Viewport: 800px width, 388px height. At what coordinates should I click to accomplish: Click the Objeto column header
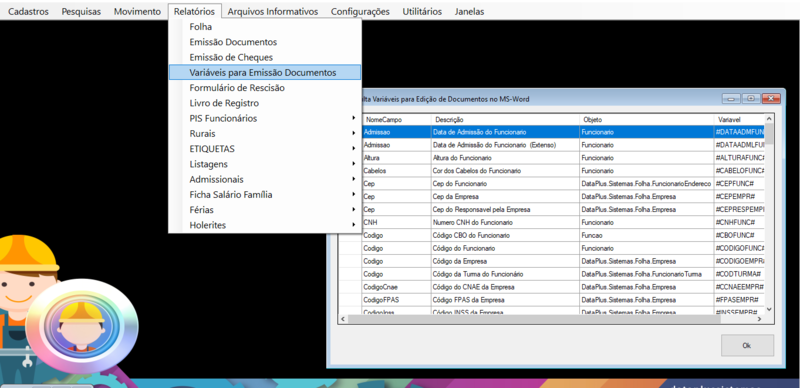pos(646,119)
